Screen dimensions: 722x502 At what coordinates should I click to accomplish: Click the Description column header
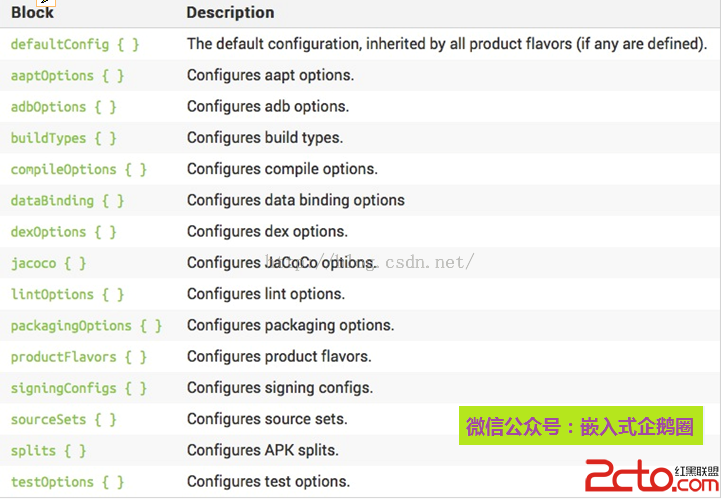click(x=230, y=13)
